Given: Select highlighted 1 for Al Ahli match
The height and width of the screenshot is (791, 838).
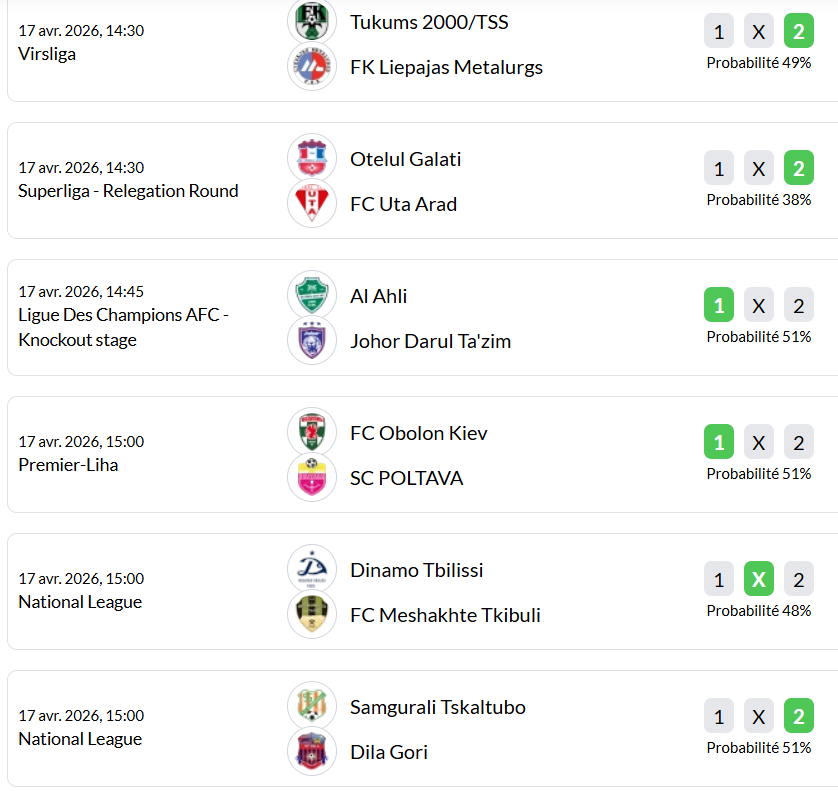Looking at the screenshot, I should pos(718,305).
